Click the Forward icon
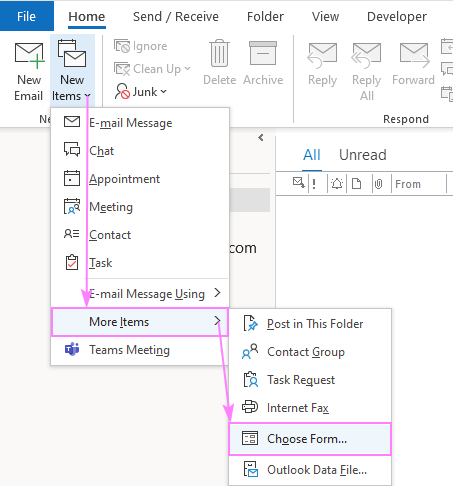 (414, 55)
